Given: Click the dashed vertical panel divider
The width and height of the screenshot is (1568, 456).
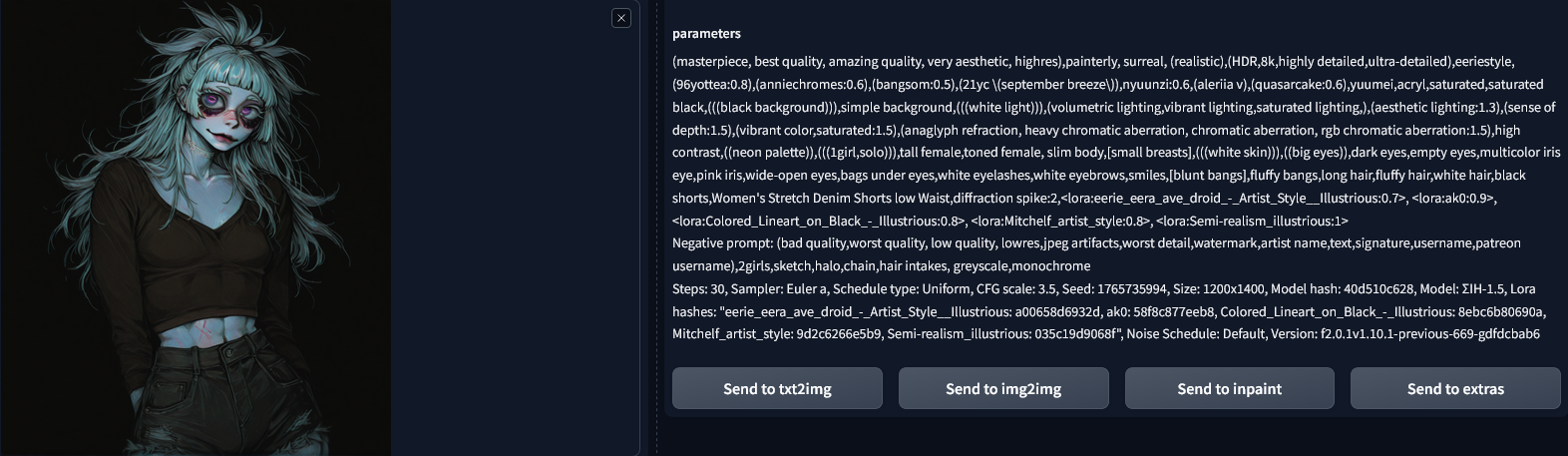Looking at the screenshot, I should pos(657,228).
